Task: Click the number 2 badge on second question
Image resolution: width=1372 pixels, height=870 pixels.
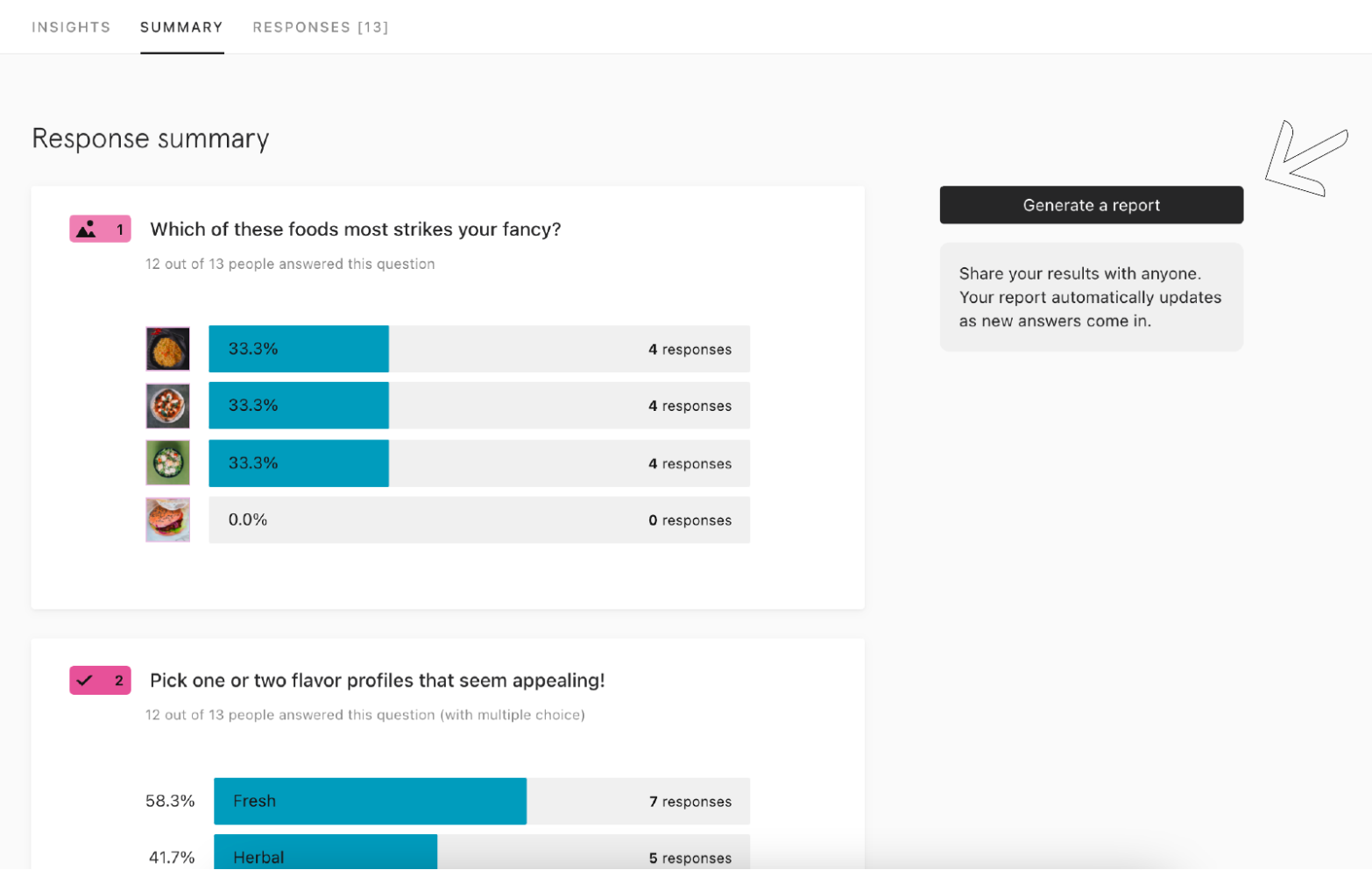Action: pyautogui.click(x=117, y=680)
